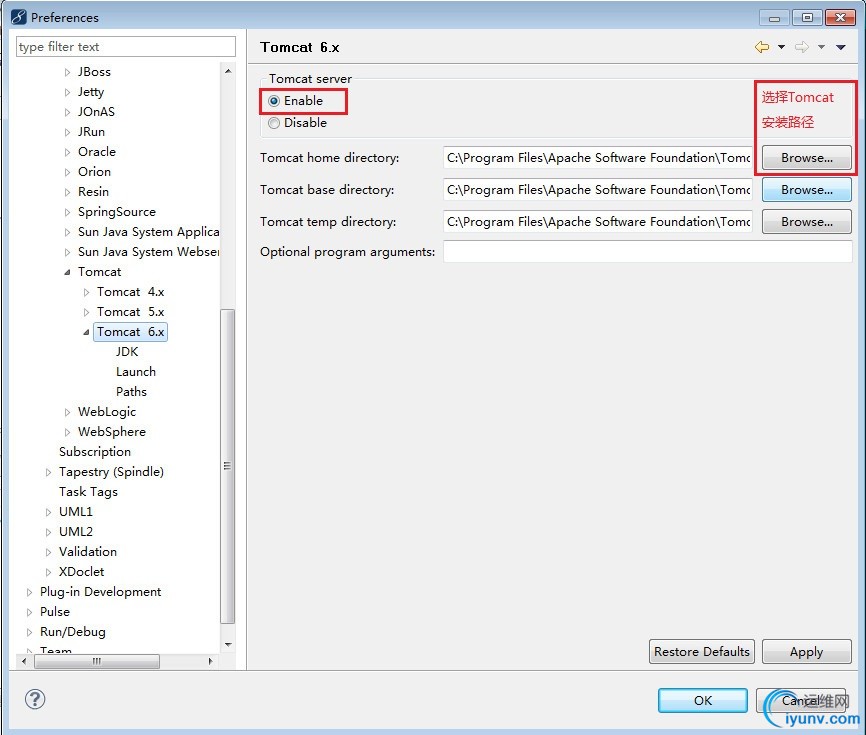Expand the JOnAS tree node

pos(67,112)
